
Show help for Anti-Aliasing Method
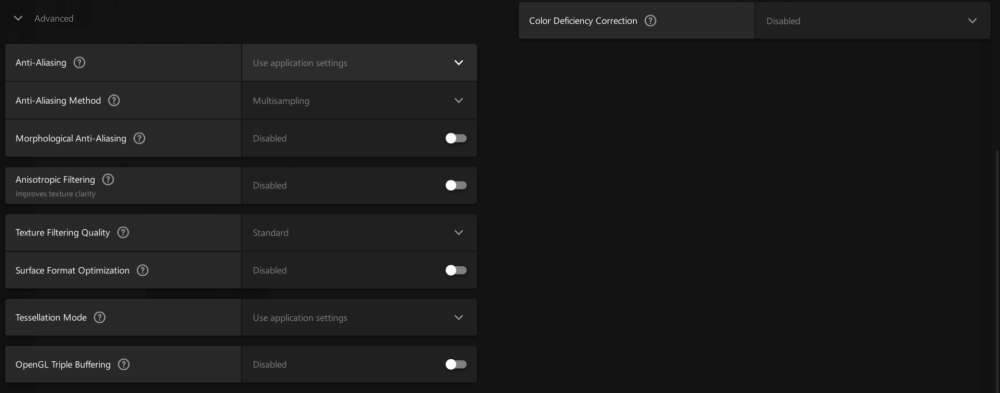pos(114,100)
